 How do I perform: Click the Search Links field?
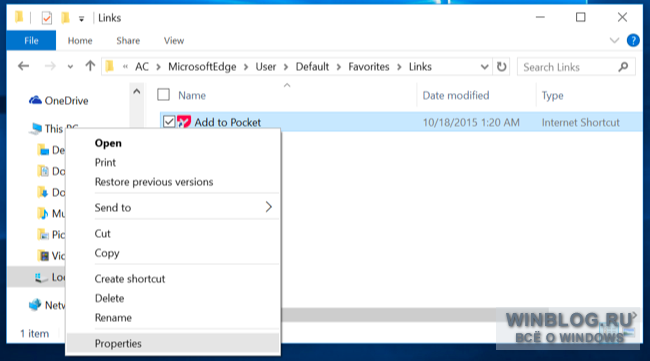coord(576,67)
